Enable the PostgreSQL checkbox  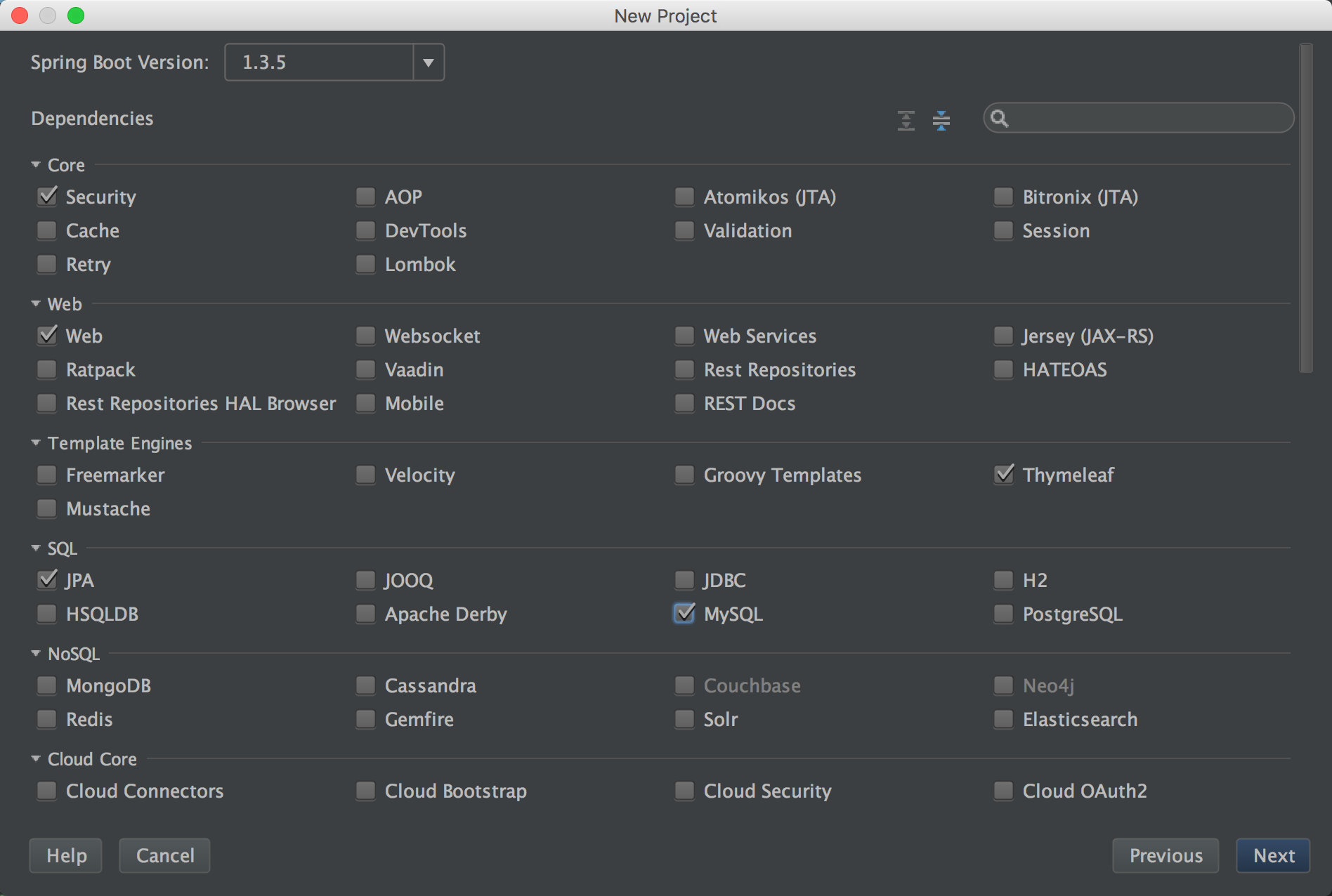(1003, 613)
